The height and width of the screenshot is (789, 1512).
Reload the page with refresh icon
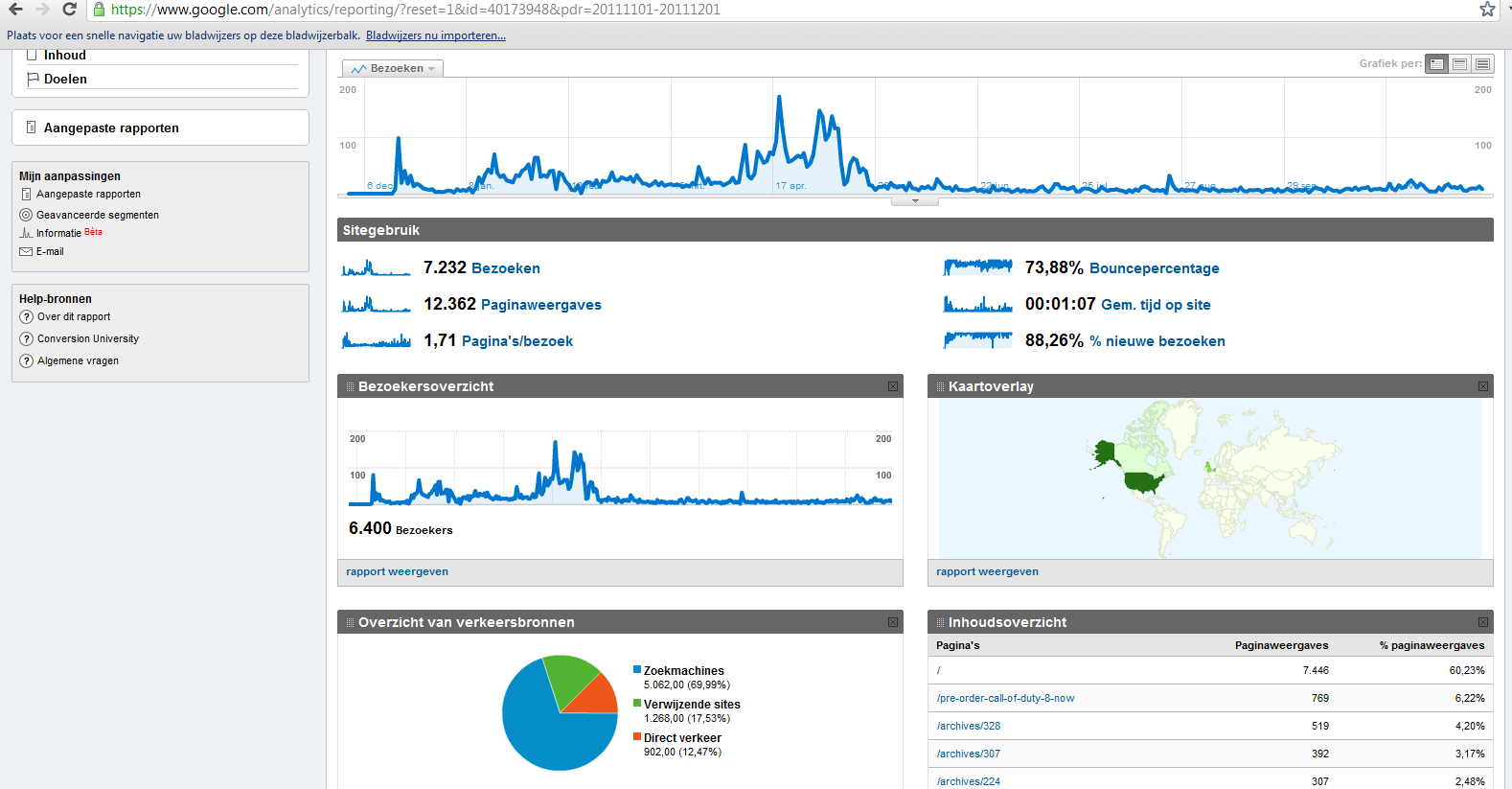[x=69, y=10]
